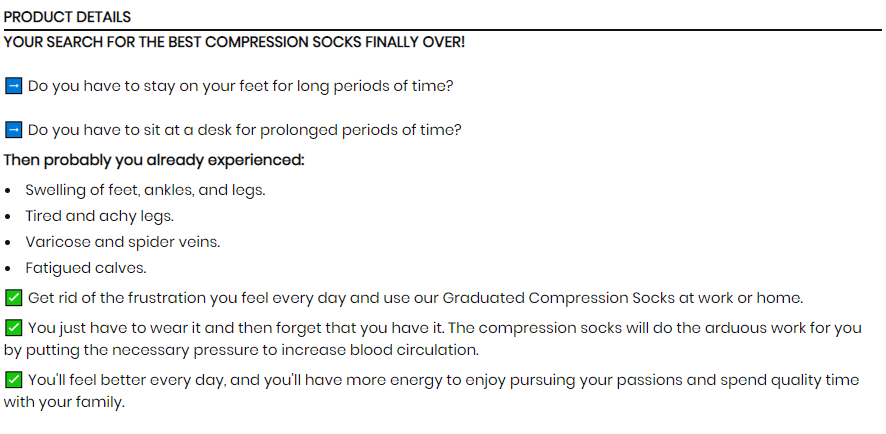This screenshot has height=434, width=886.
Task: Click the 'YOUR SEARCH FOR THE BEST COMPRESSION SOCKS' headline
Action: pos(234,42)
